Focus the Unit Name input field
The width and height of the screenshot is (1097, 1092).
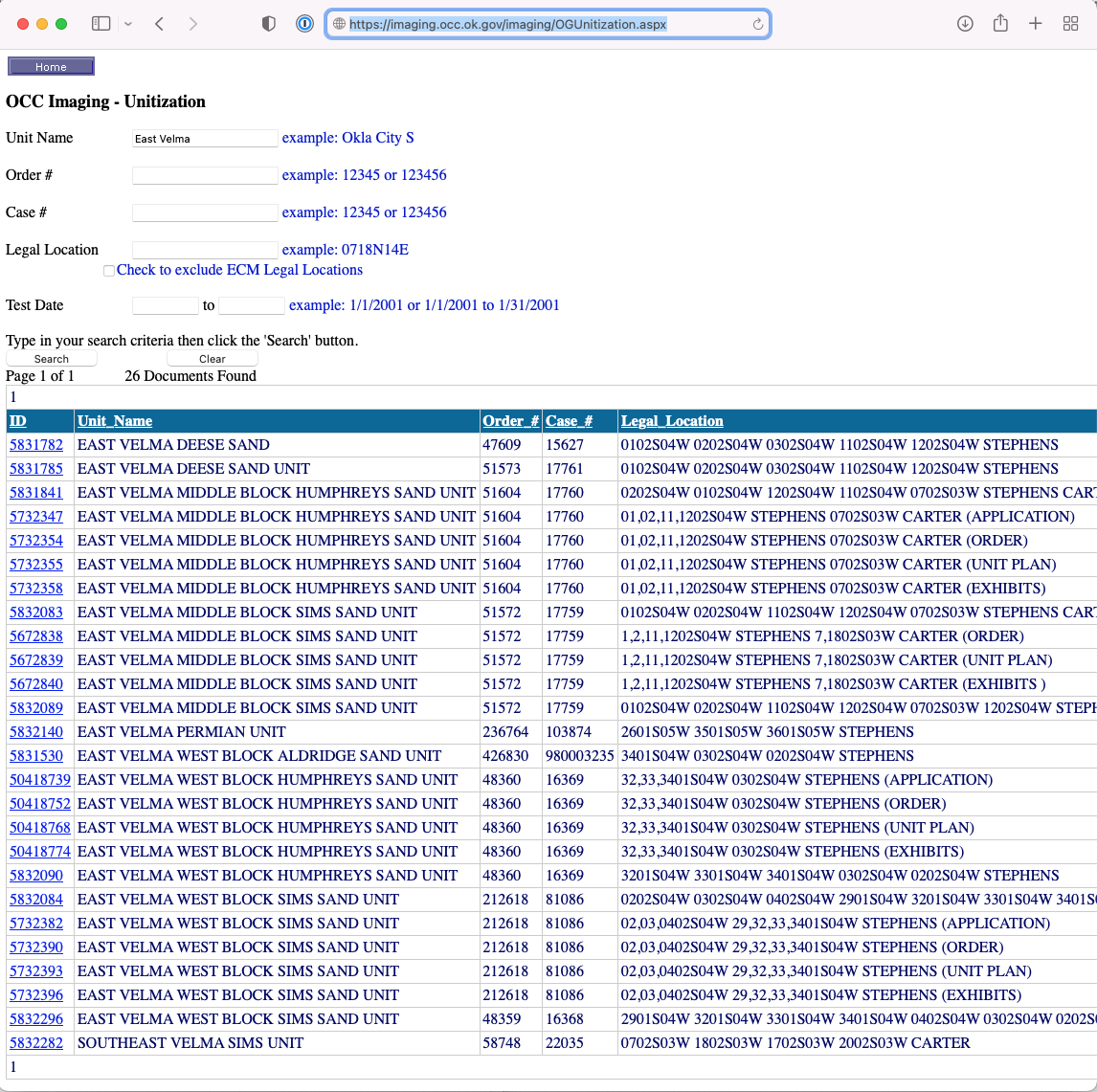205,139
